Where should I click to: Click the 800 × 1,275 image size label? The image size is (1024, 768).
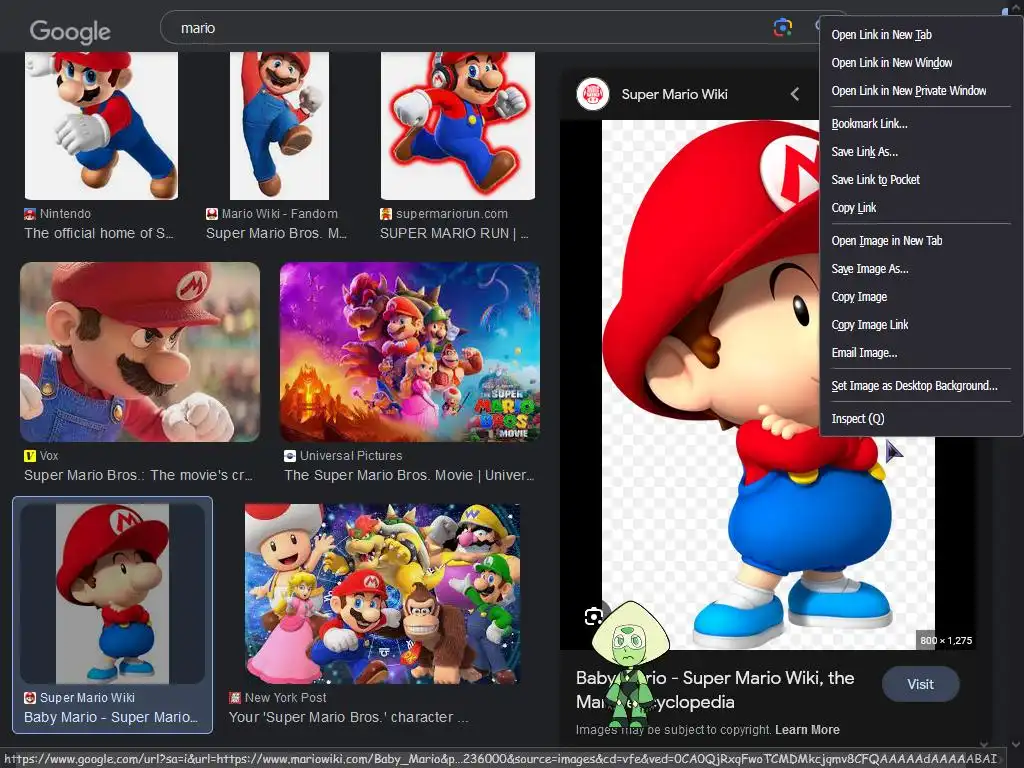tap(946, 641)
